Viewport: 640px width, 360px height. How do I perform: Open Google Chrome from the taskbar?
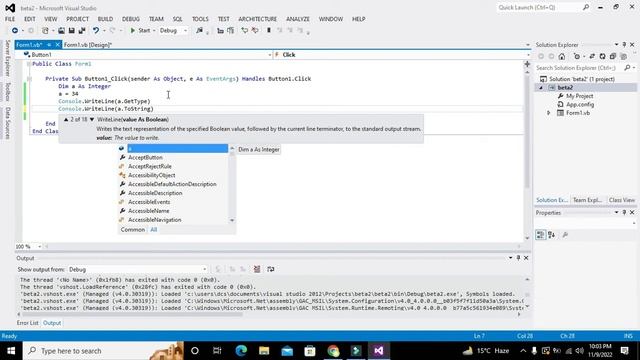tap(333, 351)
